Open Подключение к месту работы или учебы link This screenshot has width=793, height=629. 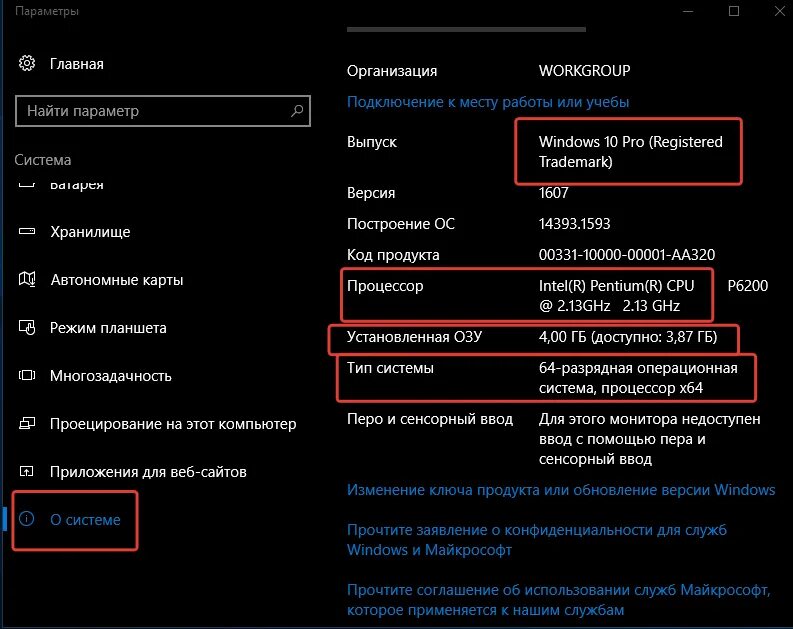[488, 102]
